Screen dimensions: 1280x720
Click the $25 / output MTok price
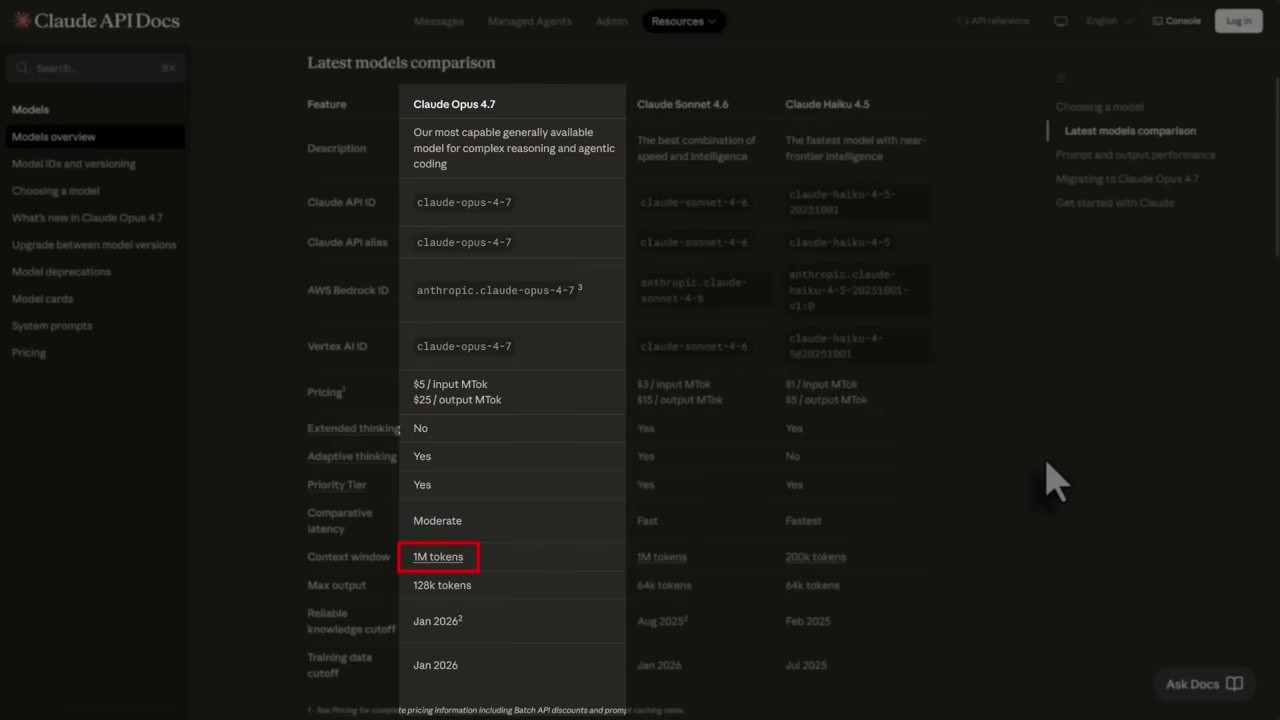tap(457, 400)
